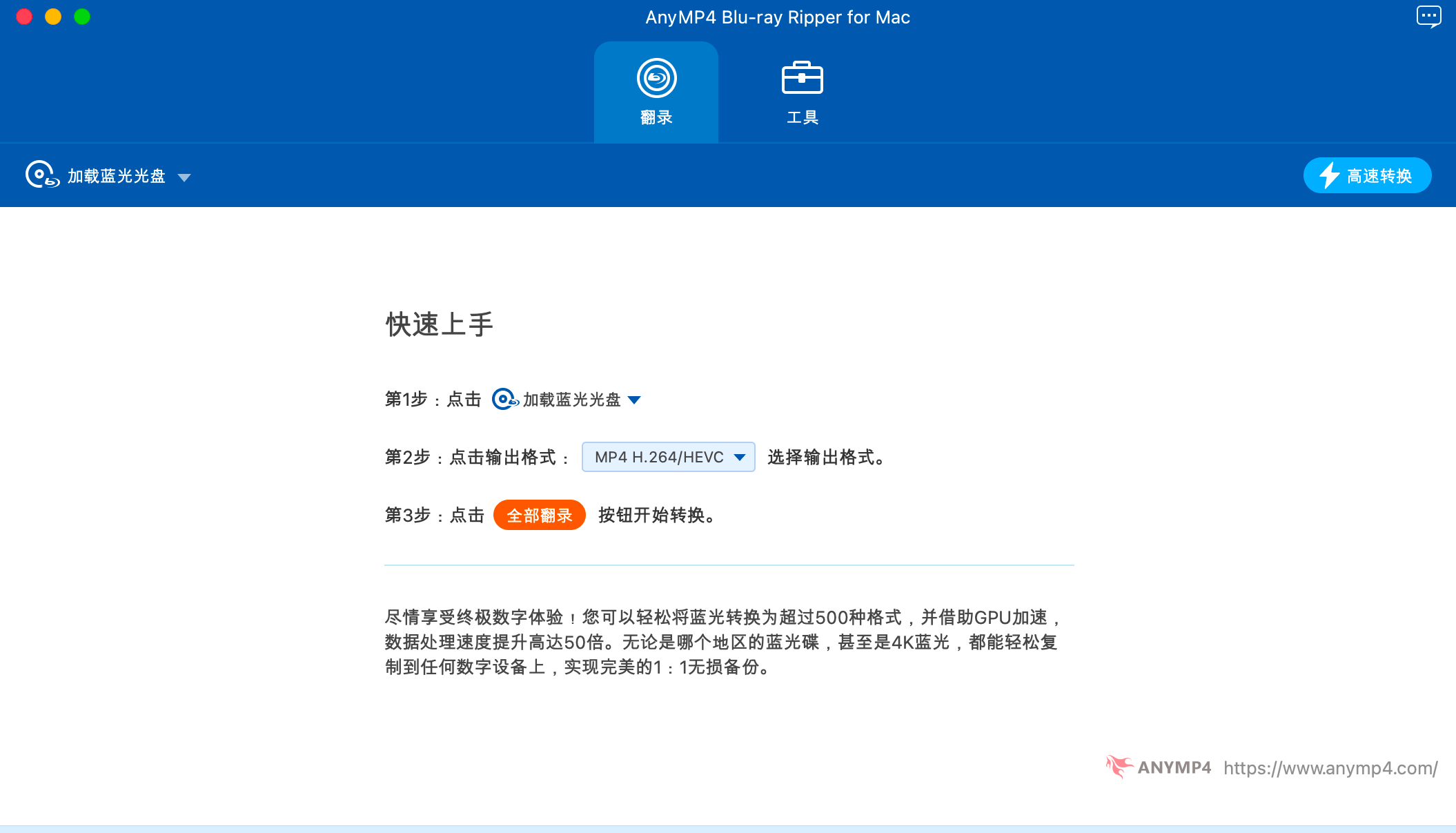Click the 加载蓝光光盘 disc icon in the toolbar

(x=42, y=175)
